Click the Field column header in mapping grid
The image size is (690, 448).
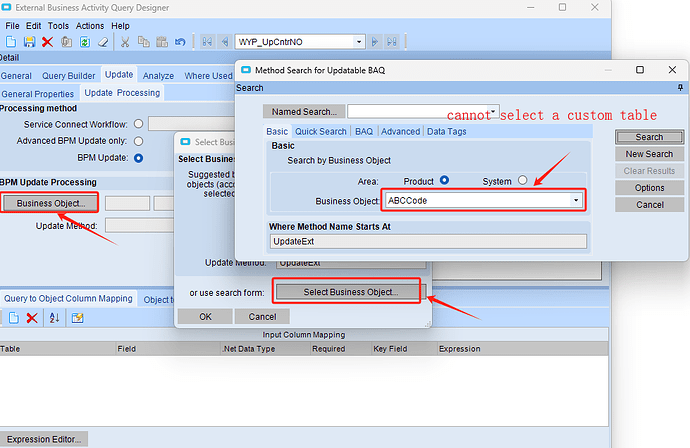168,349
